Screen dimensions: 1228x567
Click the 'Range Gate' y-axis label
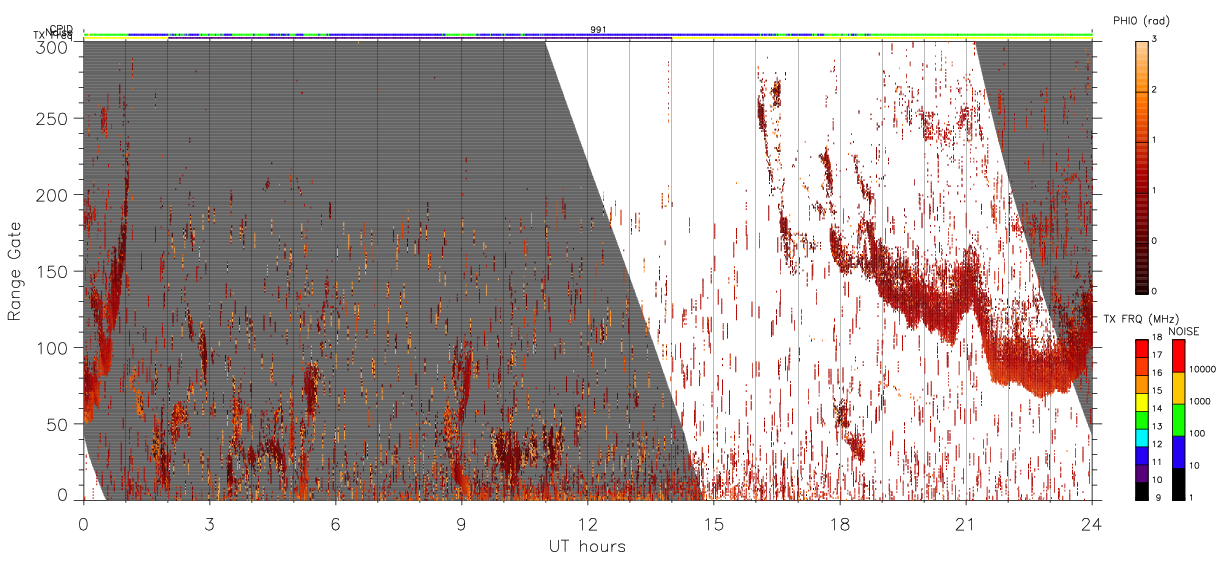click(15, 270)
